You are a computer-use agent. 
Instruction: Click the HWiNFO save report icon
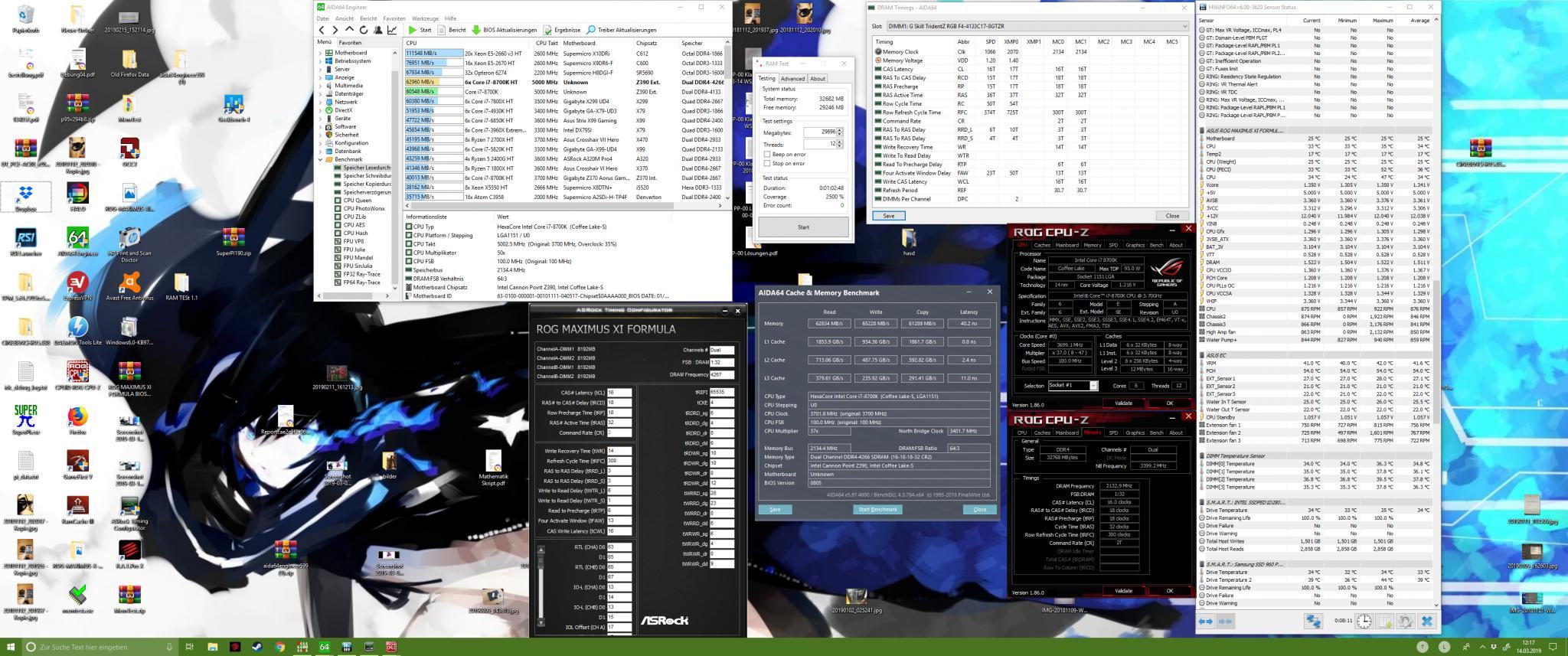[1385, 622]
